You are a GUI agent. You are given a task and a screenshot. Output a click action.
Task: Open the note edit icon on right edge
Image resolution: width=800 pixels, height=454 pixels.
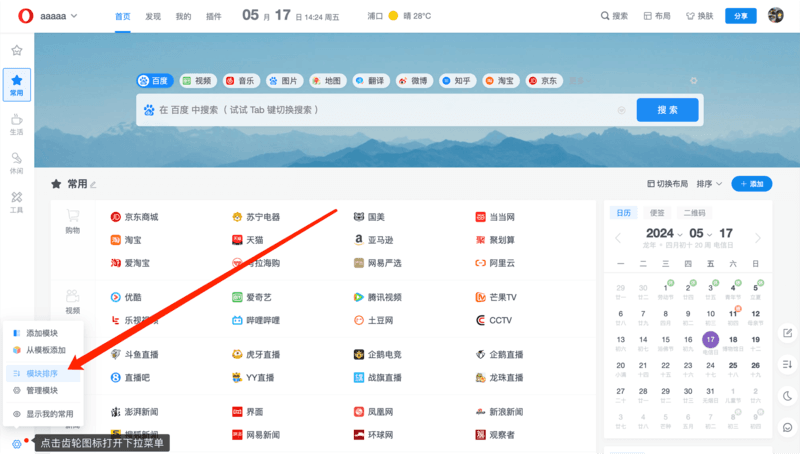(788, 333)
